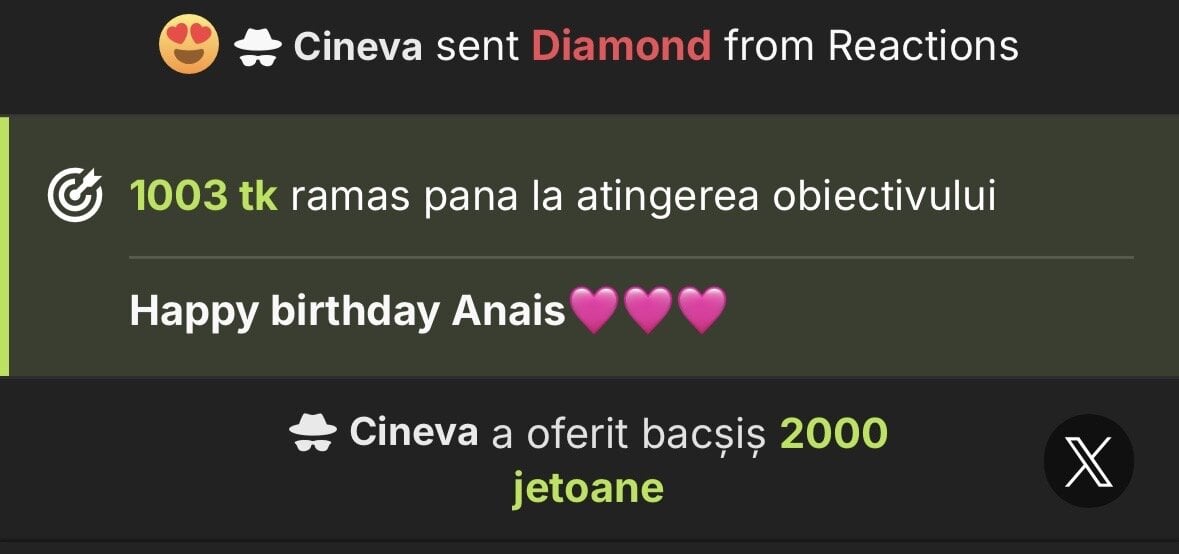The image size is (1179, 554).
Task: Click "ramas pana la atingerea obiectivului" text
Action: coord(643,197)
